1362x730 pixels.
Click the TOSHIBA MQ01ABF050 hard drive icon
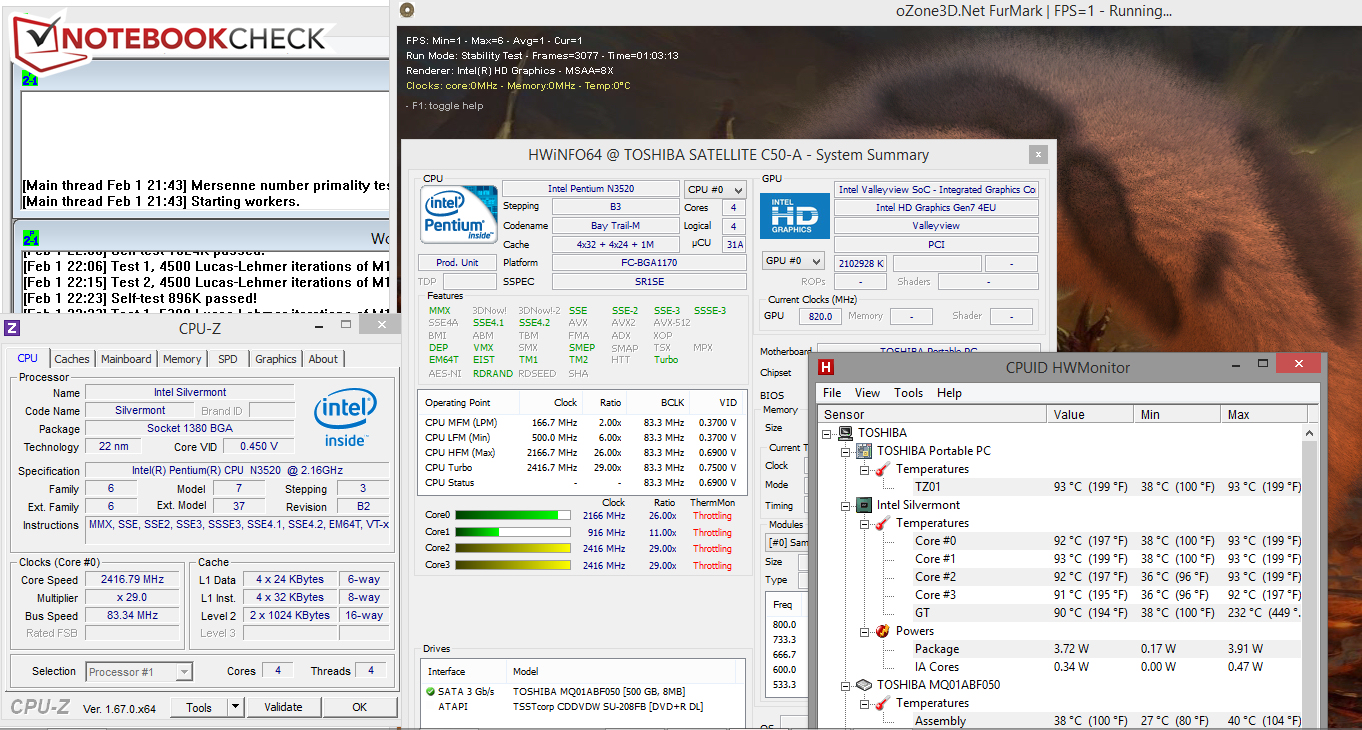click(x=865, y=685)
